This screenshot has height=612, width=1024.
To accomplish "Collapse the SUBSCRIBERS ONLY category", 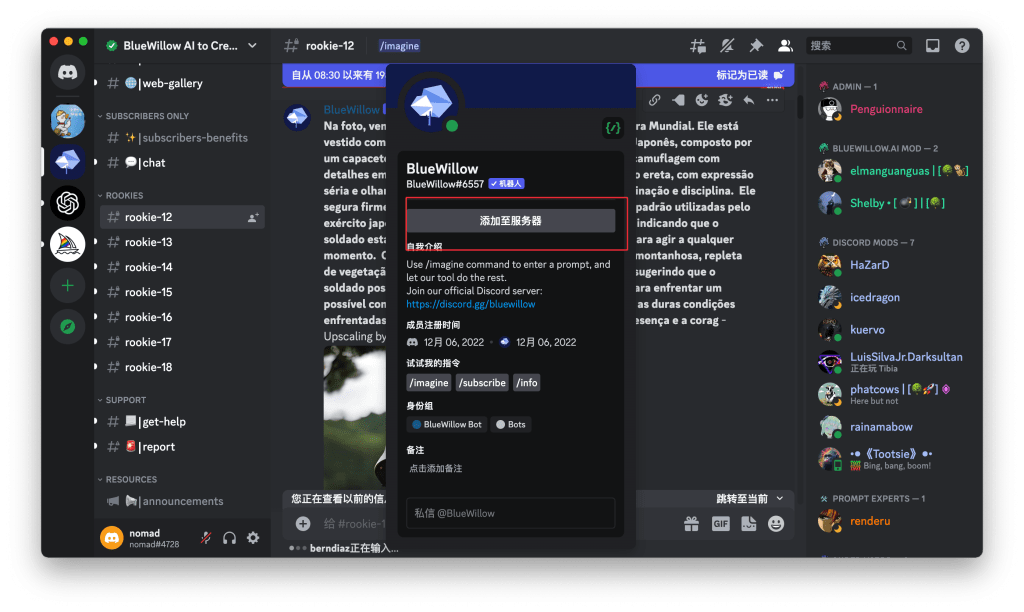I will click(x=143, y=116).
